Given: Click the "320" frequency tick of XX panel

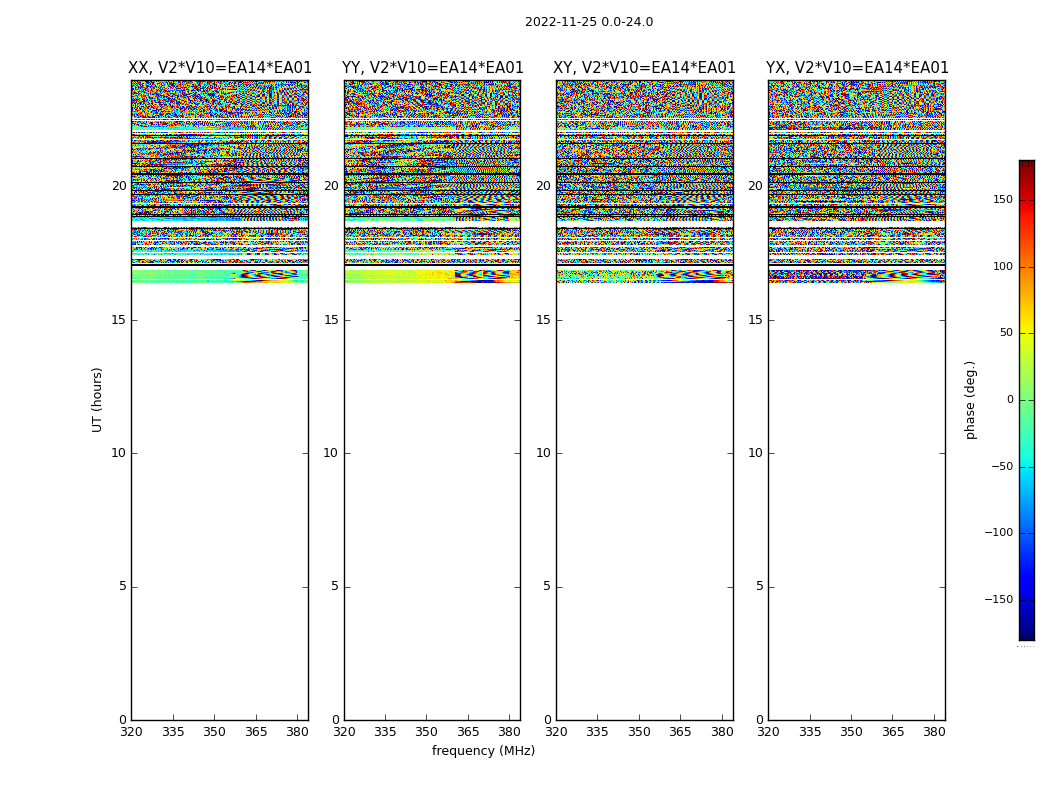Looking at the screenshot, I should (x=131, y=732).
